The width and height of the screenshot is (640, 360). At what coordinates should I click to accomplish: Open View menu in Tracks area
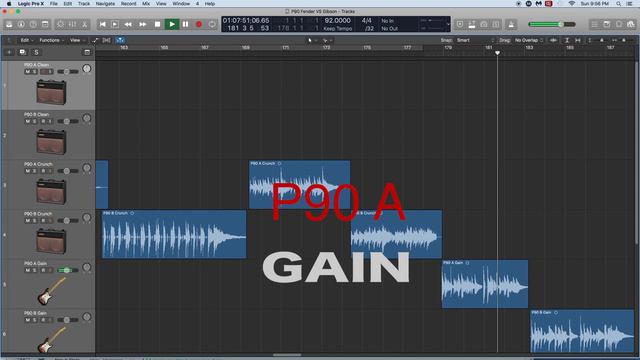tap(77, 40)
